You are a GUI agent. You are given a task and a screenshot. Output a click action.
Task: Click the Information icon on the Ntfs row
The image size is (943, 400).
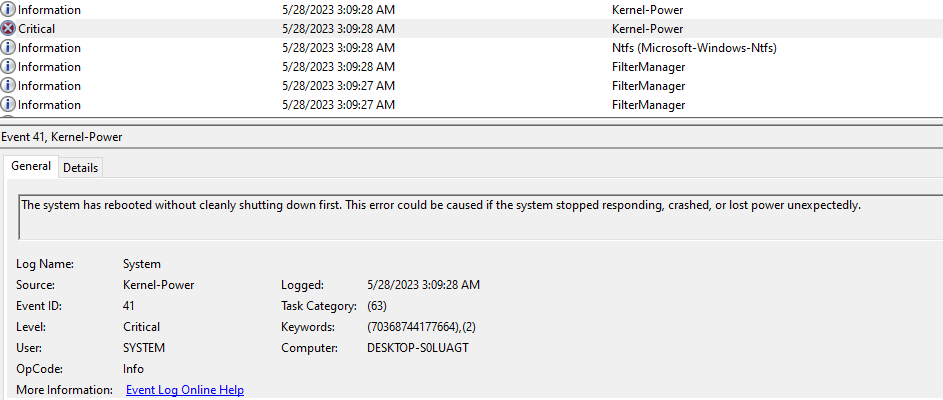pyautogui.click(x=8, y=48)
